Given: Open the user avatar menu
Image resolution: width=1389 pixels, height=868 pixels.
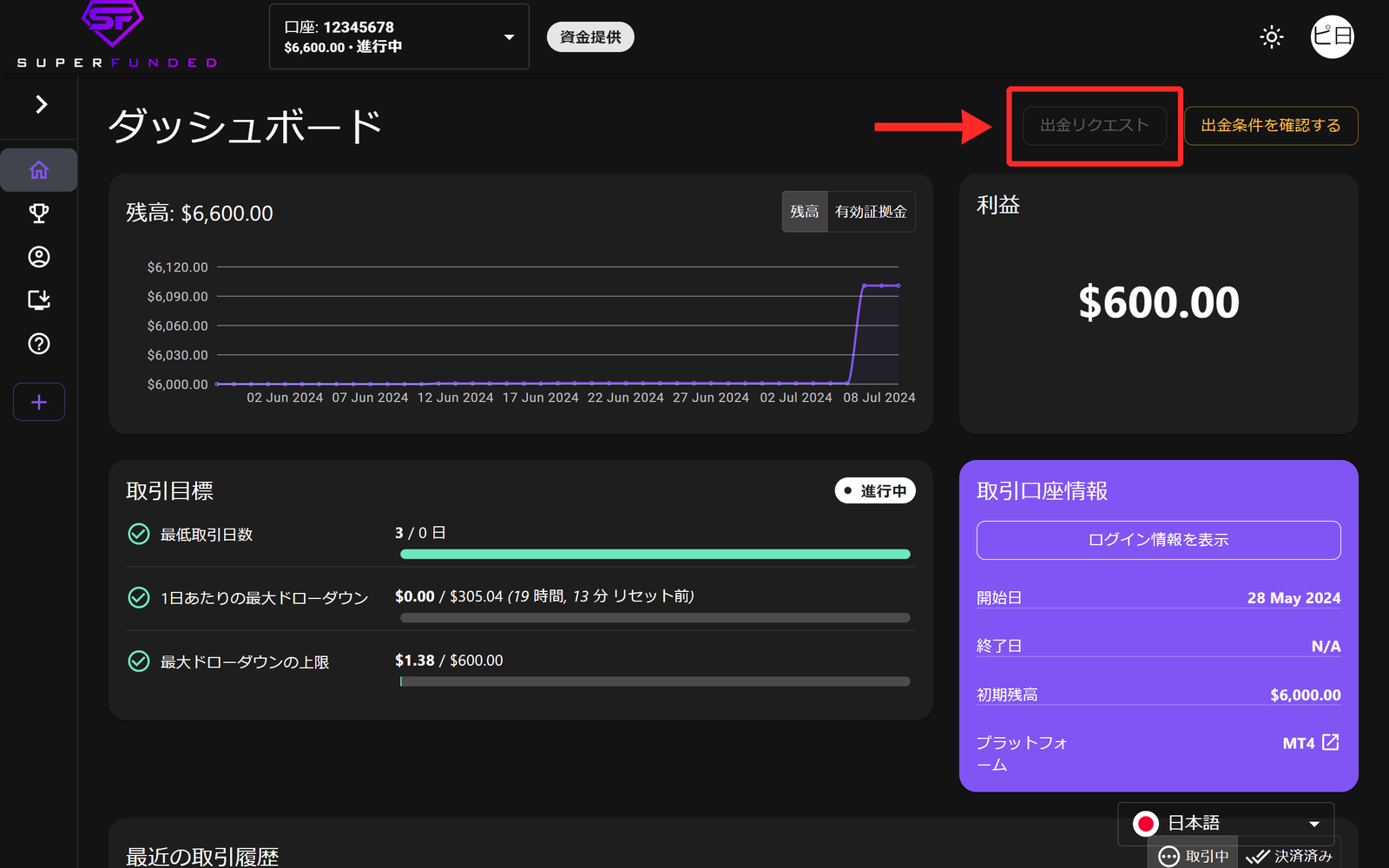Looking at the screenshot, I should [1333, 36].
